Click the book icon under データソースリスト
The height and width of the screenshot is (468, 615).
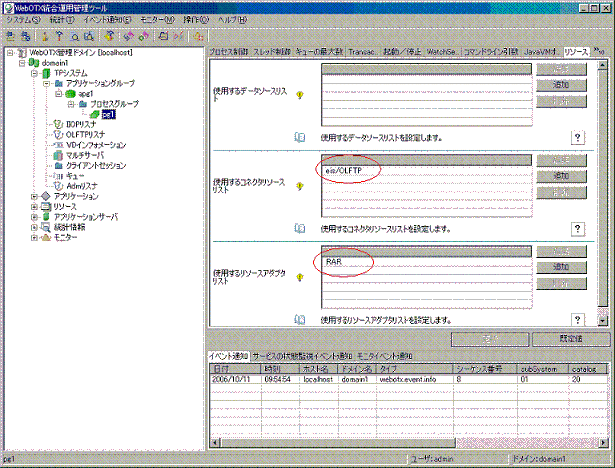click(299, 137)
